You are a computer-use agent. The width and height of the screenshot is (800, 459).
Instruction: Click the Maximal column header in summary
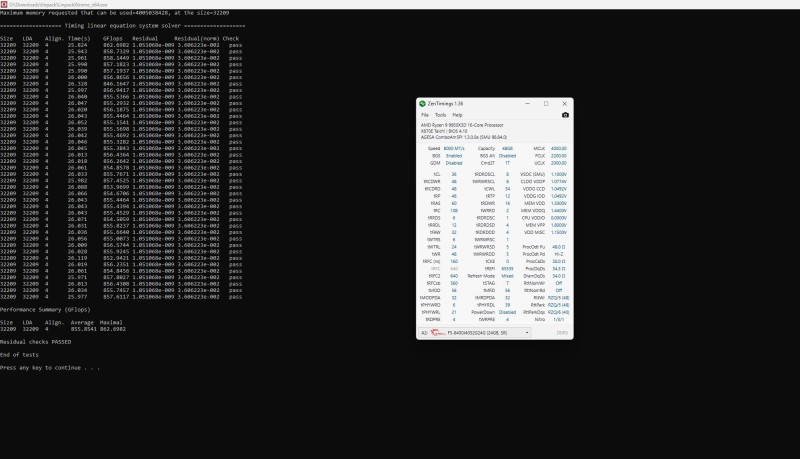111,322
